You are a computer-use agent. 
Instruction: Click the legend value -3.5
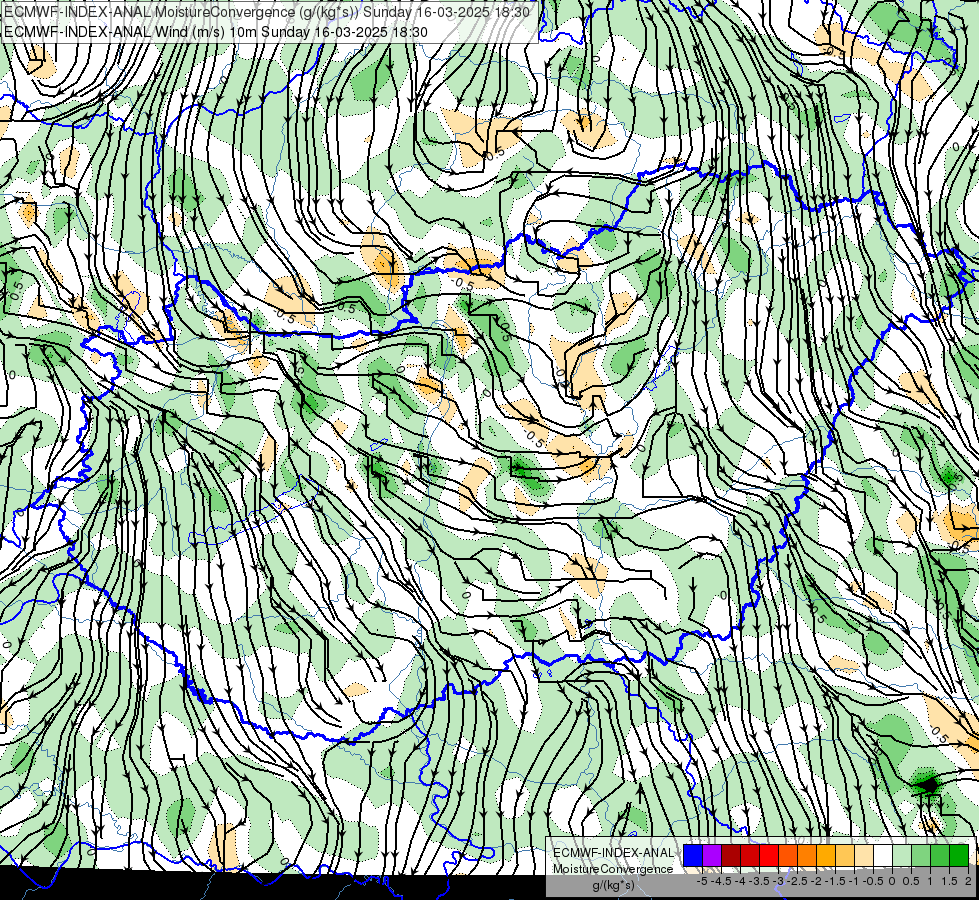click(x=759, y=881)
